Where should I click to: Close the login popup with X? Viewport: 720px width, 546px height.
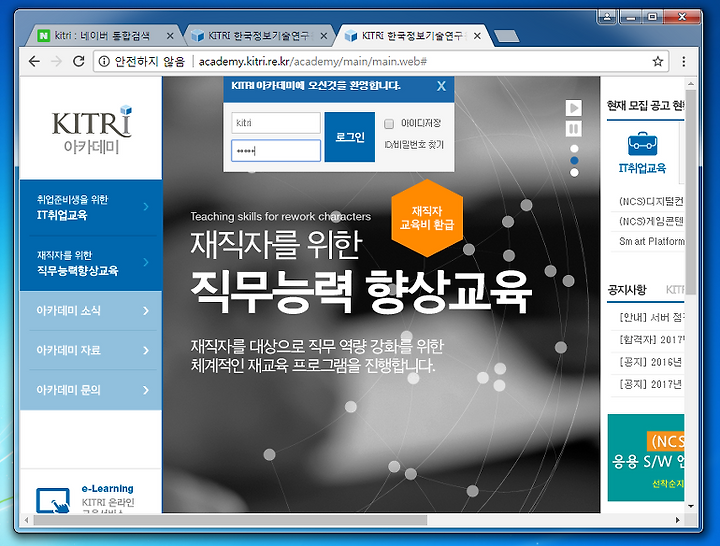[x=441, y=86]
